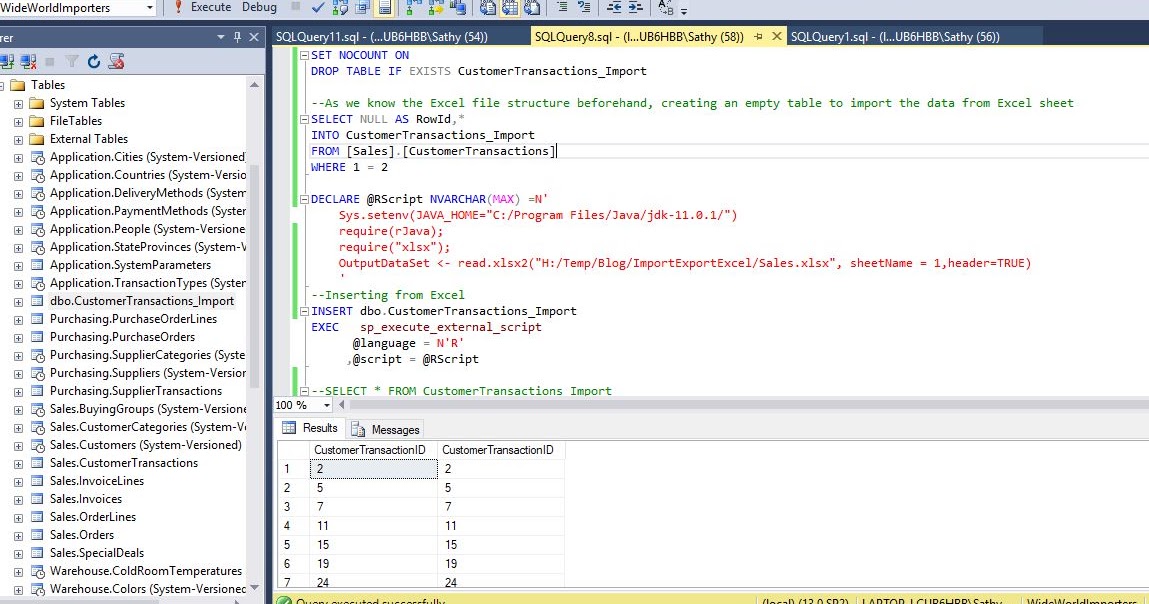Click Uncomment selected lines icon
The image size is (1149, 604).
pos(584,7)
